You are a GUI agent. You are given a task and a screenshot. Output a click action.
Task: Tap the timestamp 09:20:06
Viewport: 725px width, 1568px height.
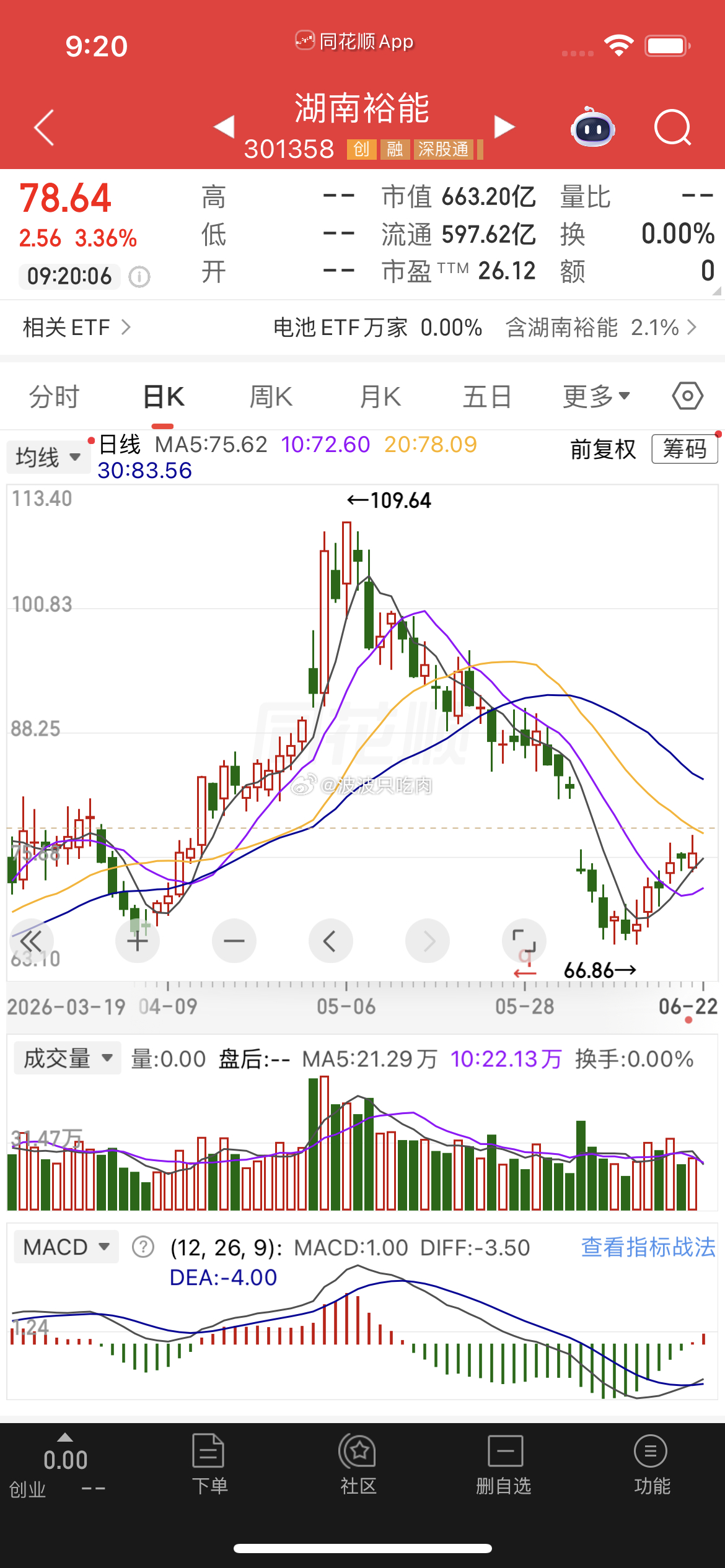click(69, 276)
